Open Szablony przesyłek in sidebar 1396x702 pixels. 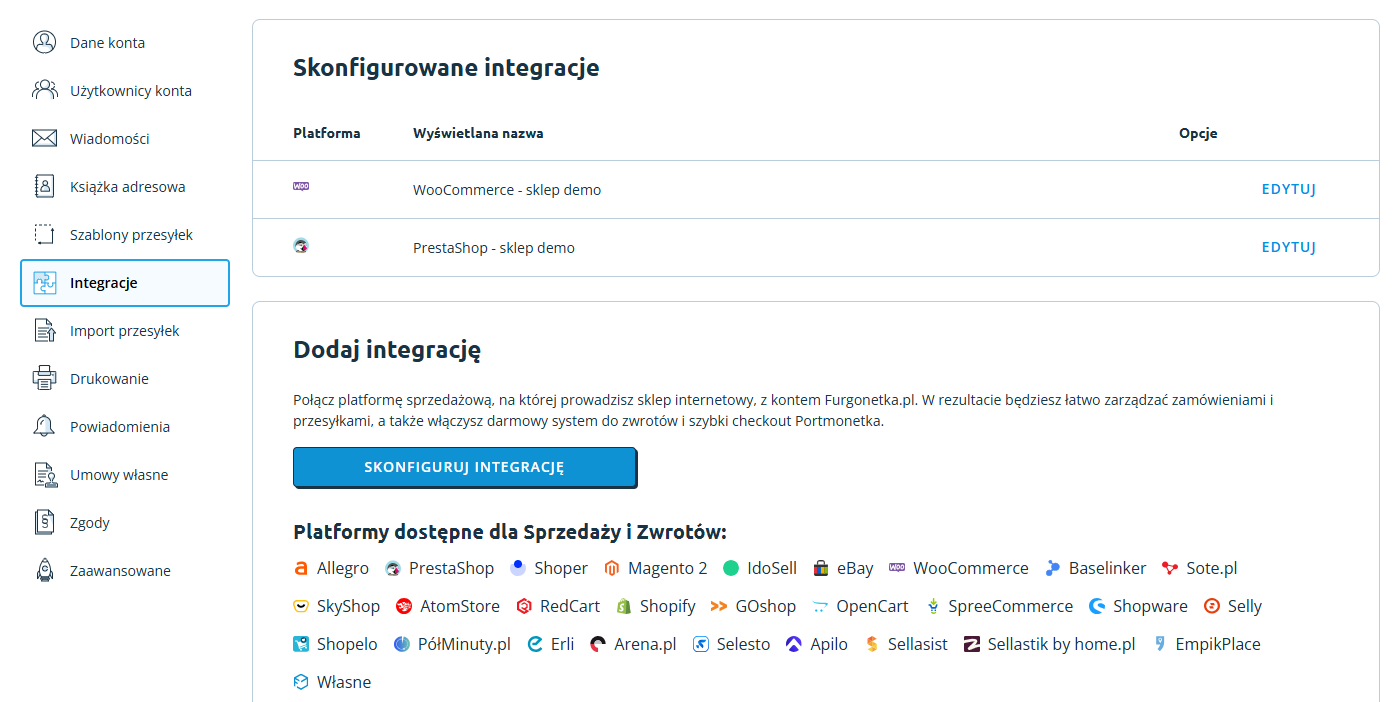[x=131, y=235]
